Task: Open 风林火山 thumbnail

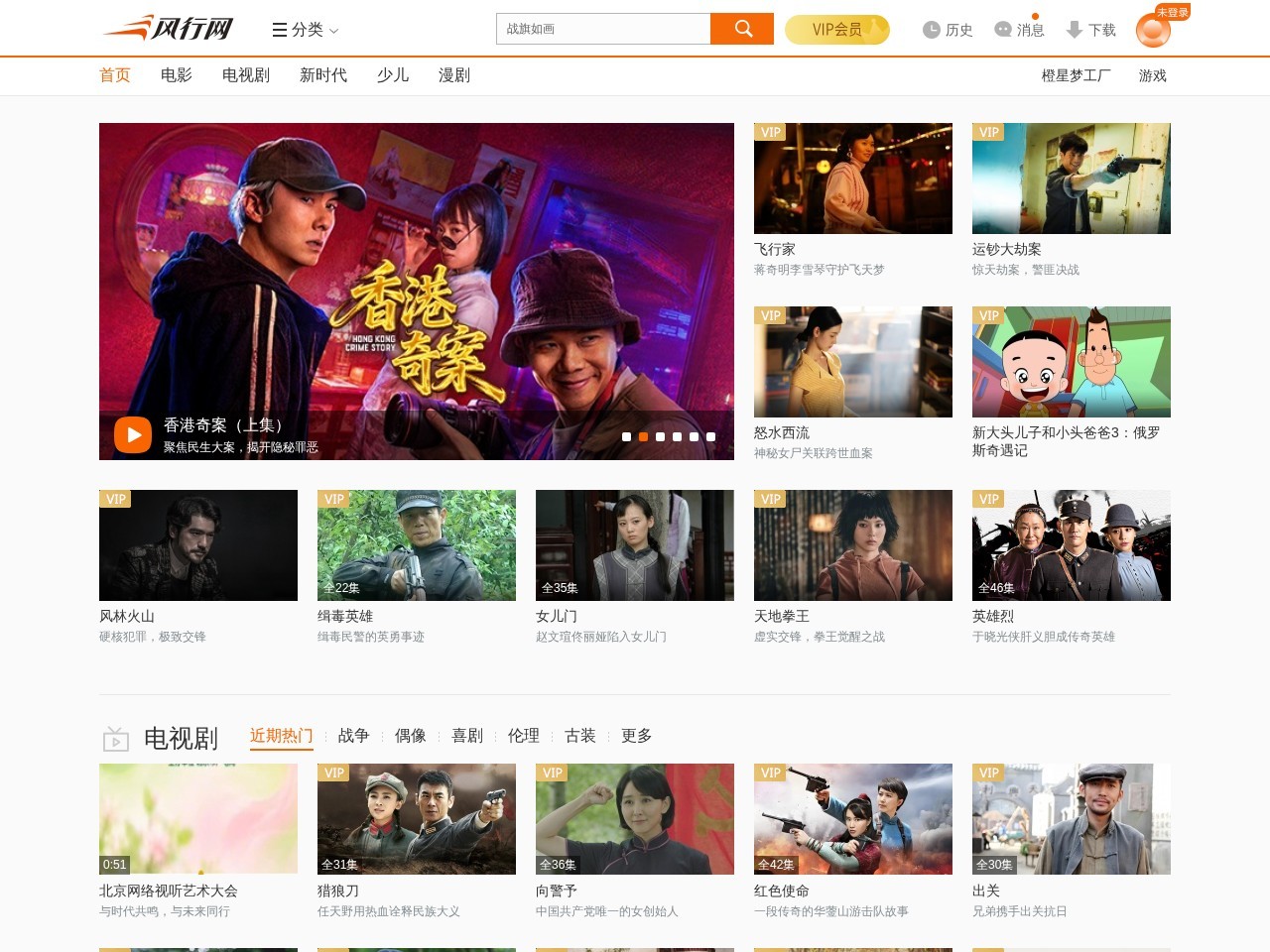Action: [x=198, y=545]
